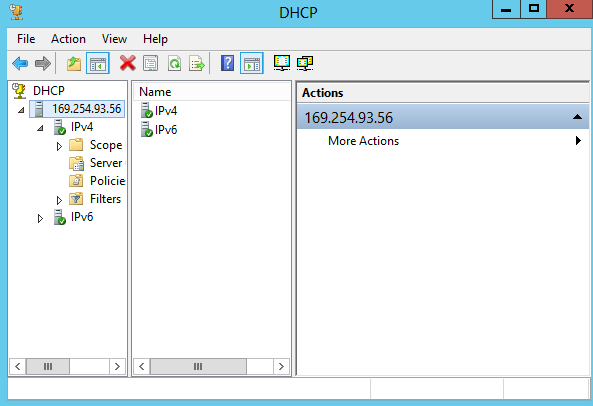The width and height of the screenshot is (593, 406).
Task: Minimize the DHCP window
Action: pos(506,9)
